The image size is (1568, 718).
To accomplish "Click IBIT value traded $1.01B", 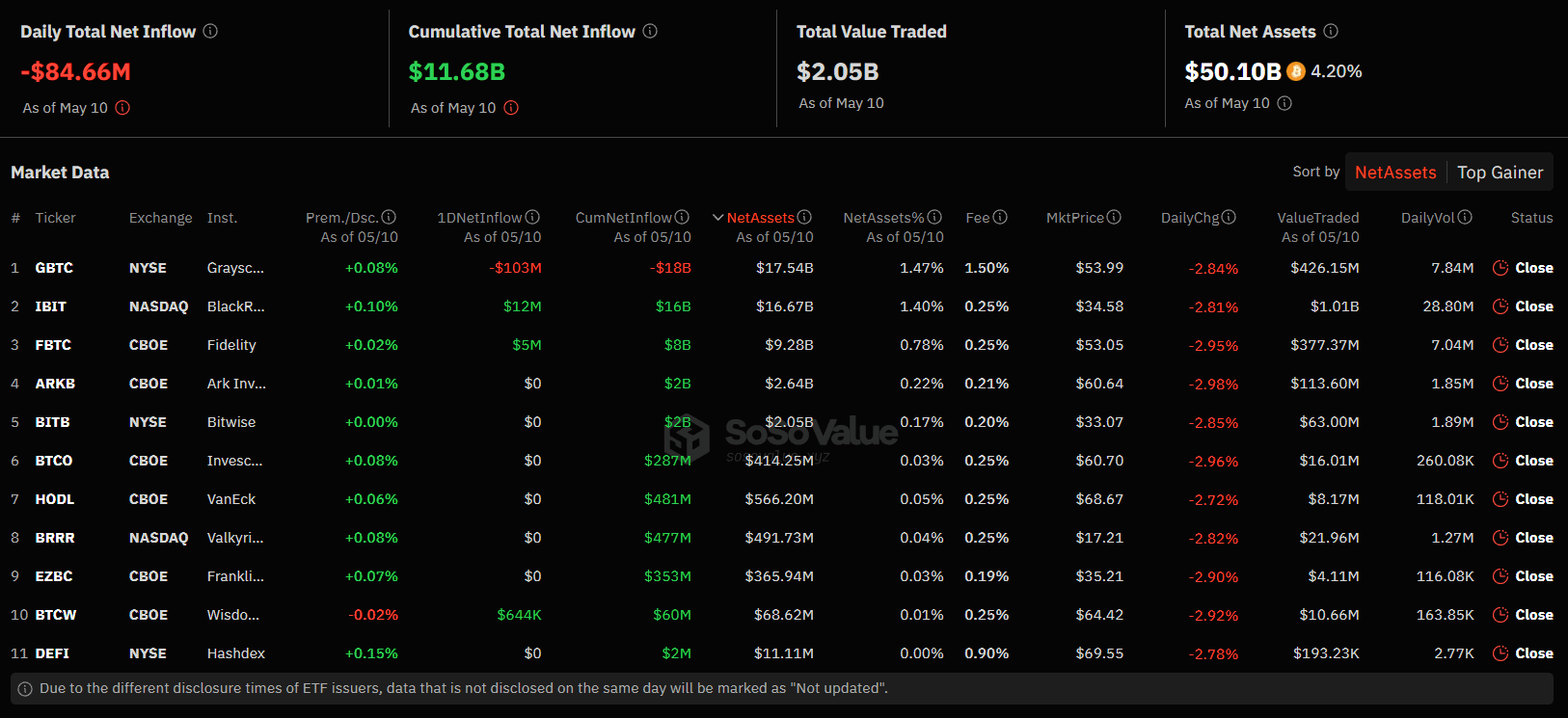I will 1335,306.
